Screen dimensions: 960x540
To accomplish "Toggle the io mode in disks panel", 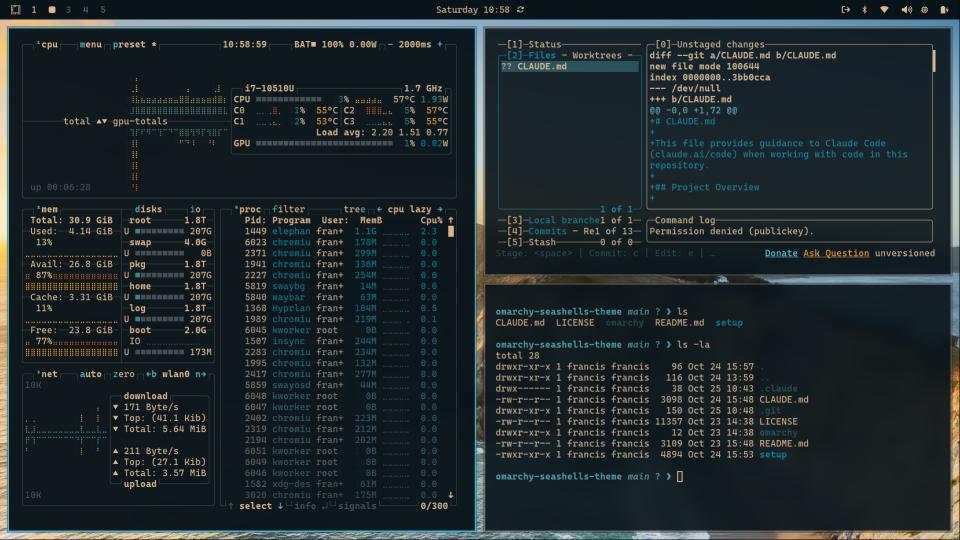I will pos(195,210).
